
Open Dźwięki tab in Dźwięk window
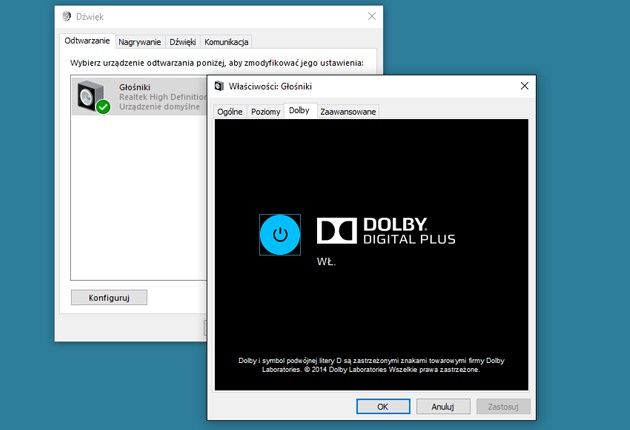tap(182, 42)
